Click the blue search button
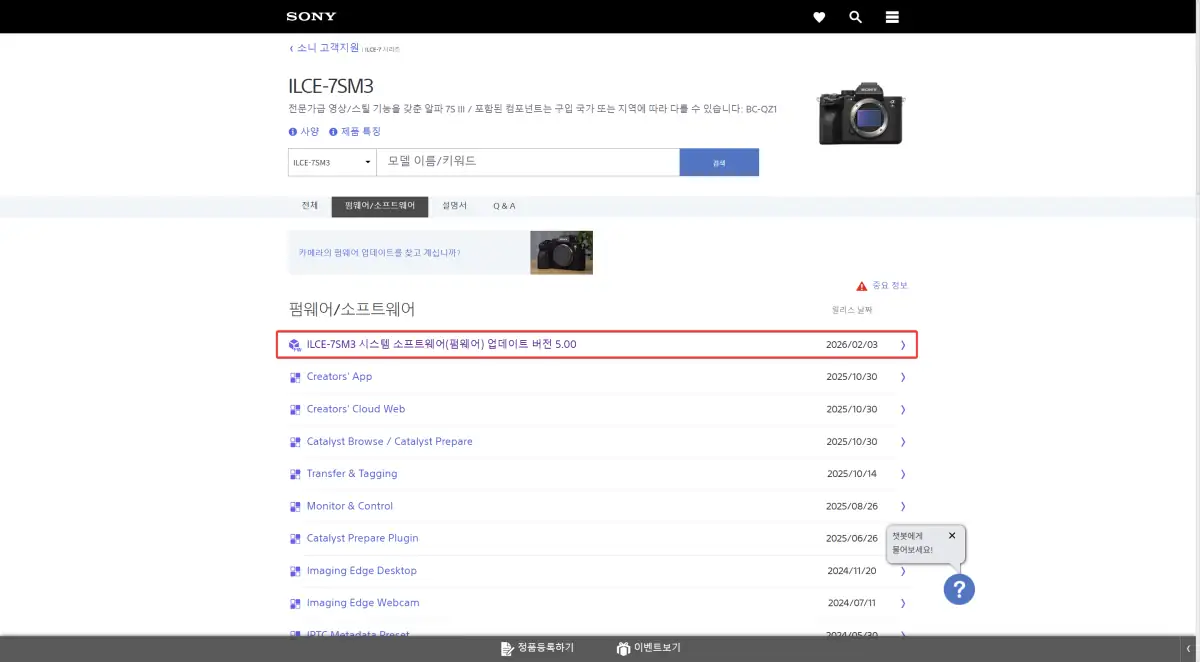 (719, 162)
